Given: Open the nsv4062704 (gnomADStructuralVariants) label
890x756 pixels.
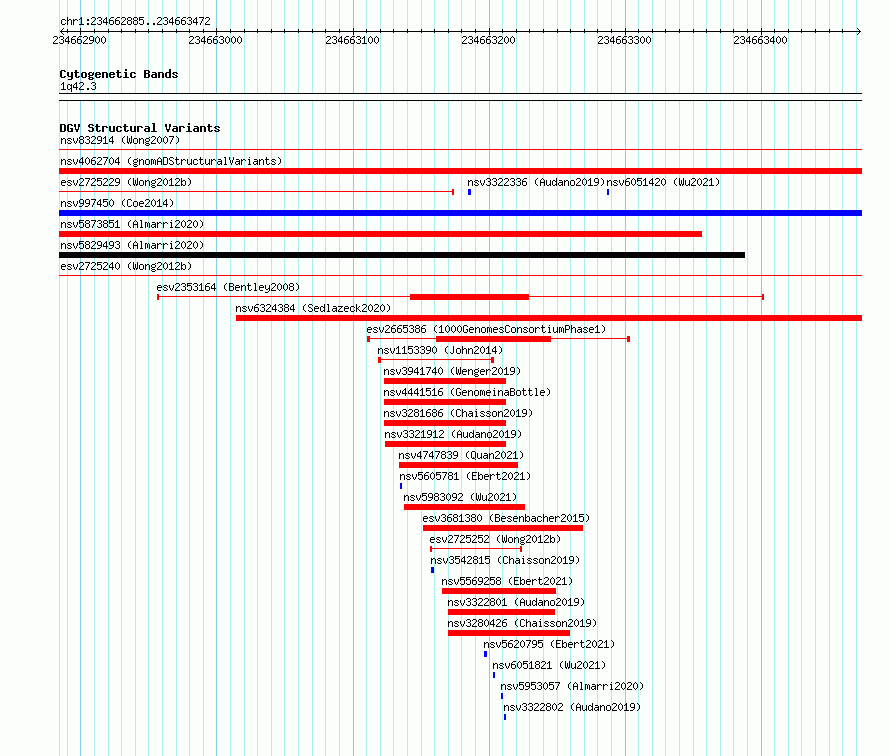Looking at the screenshot, I should coord(171,161).
